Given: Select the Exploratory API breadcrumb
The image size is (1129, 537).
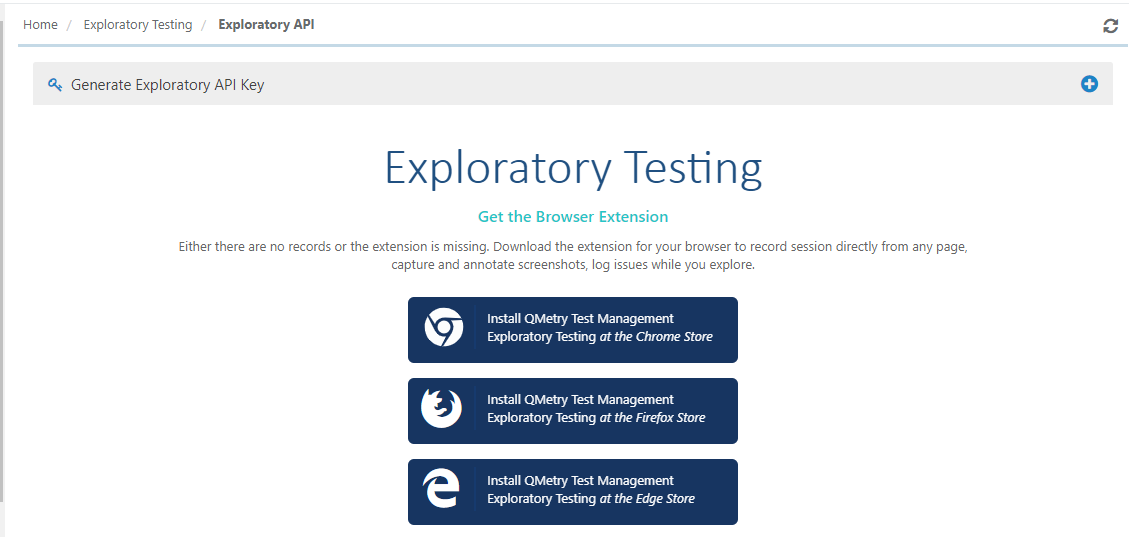Looking at the screenshot, I should (266, 25).
